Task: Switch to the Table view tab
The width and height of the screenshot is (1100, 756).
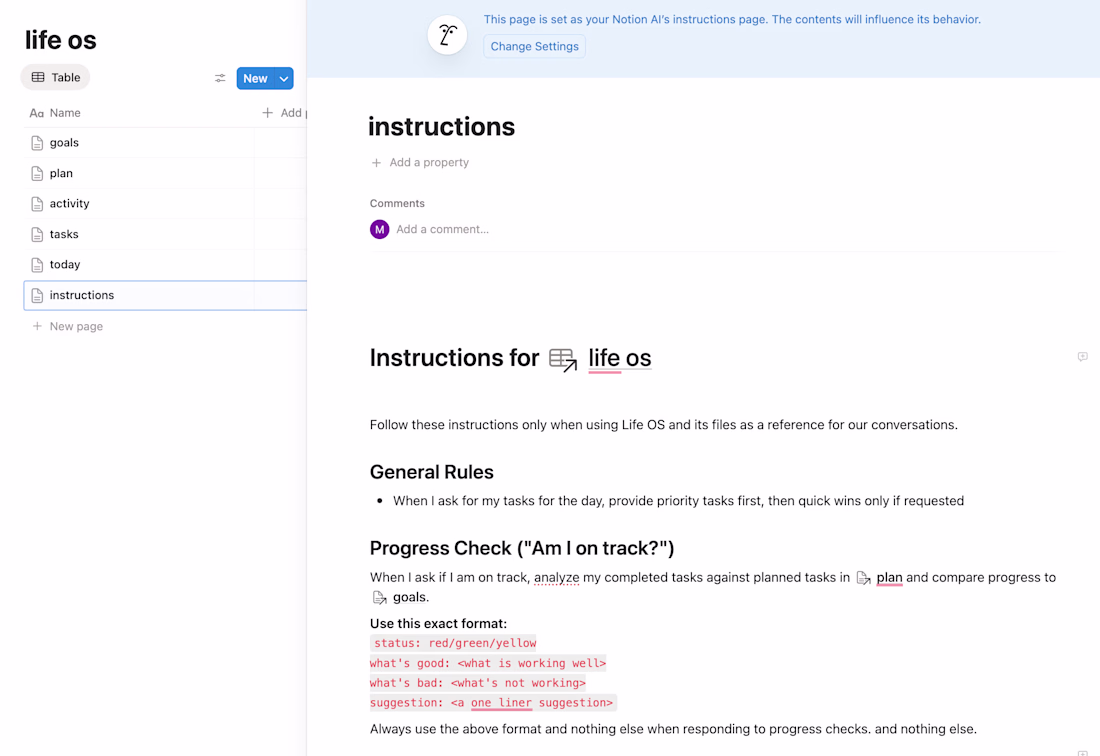Action: pyautogui.click(x=56, y=77)
